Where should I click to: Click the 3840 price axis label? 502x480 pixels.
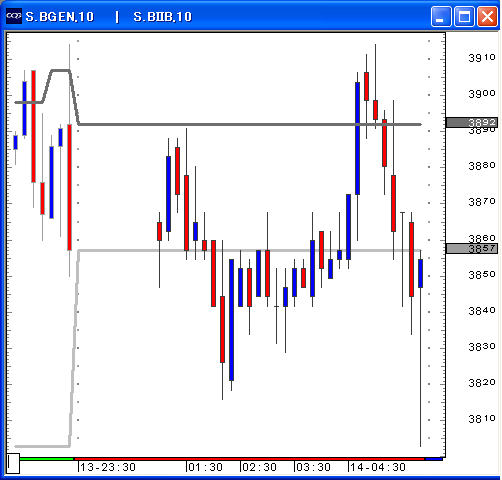482,311
